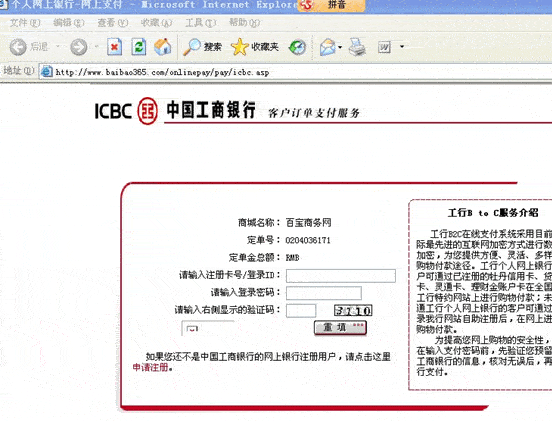The image size is (552, 421).
Task: Click the login password input field
Action: [324, 293]
